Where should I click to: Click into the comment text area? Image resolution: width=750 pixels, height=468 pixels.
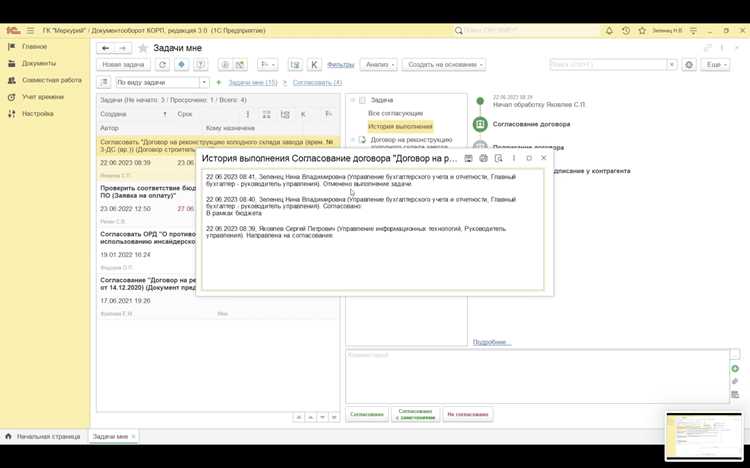(x=537, y=377)
